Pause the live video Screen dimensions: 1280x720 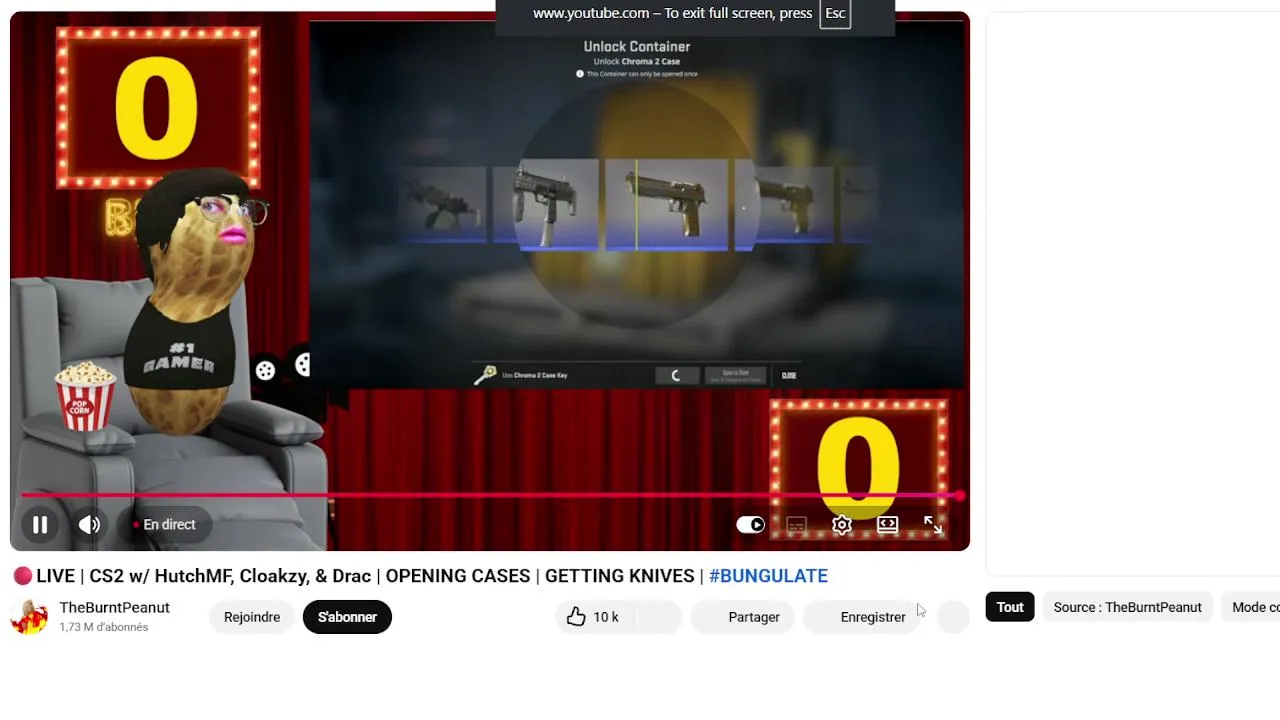pyautogui.click(x=40, y=524)
